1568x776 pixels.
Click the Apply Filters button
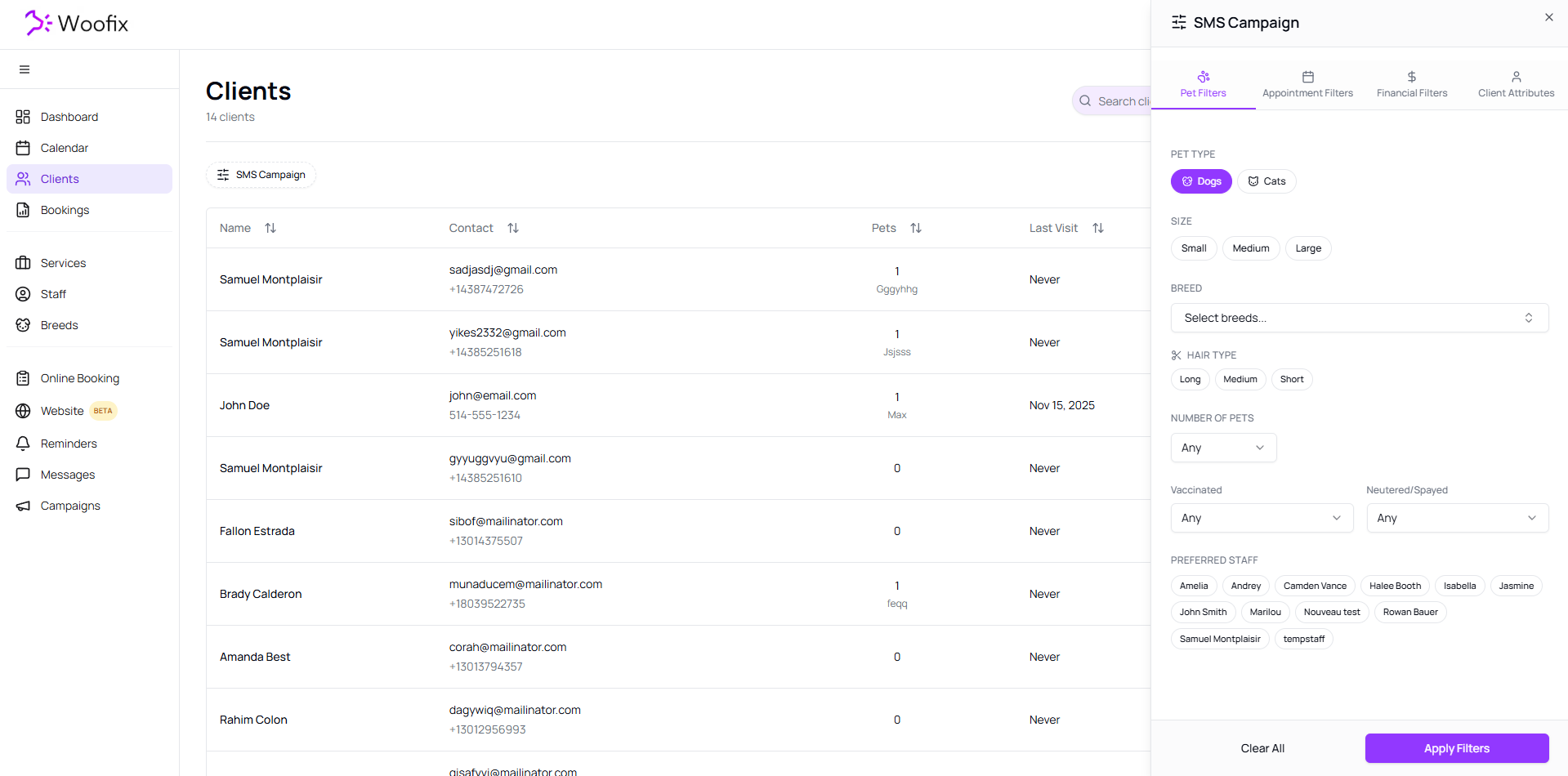1456,748
